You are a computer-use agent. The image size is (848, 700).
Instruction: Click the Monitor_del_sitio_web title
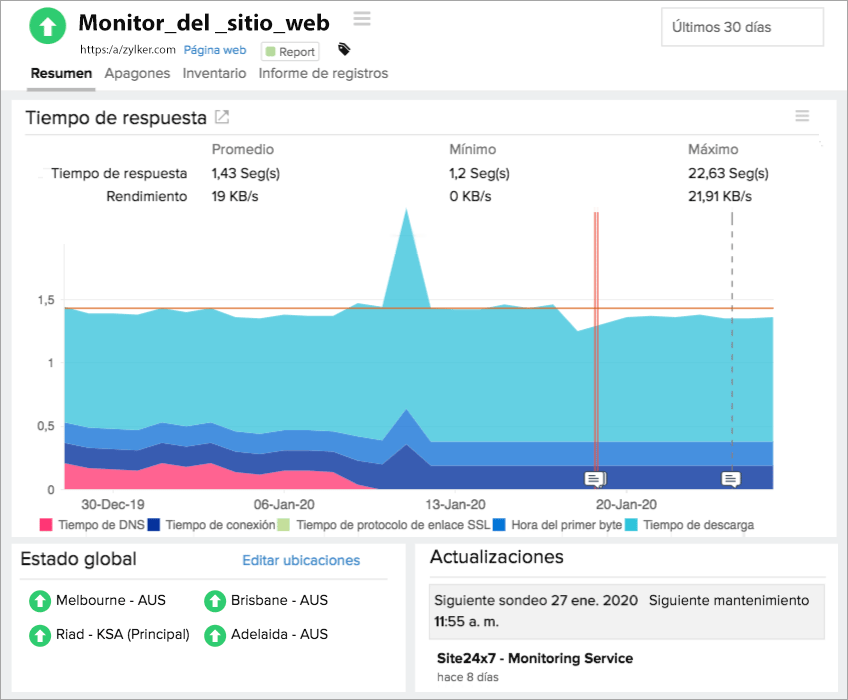[x=204, y=23]
